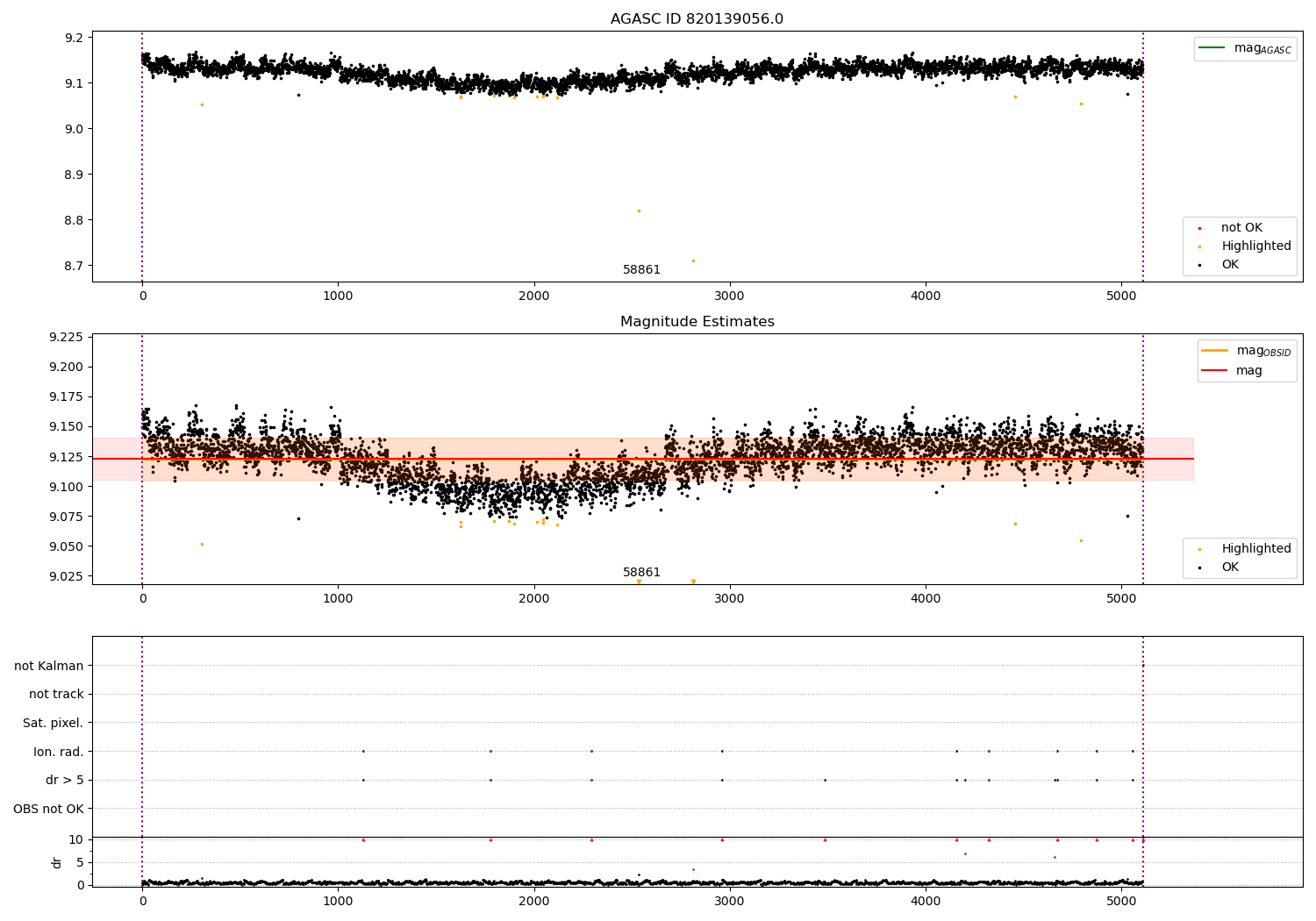Click the lowest orange point in the AGASC ID plot
This screenshot has height=921, width=1316.
click(693, 261)
